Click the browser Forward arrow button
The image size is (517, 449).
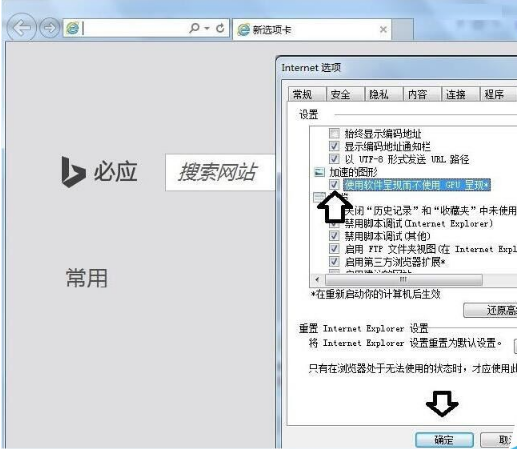click(49, 28)
